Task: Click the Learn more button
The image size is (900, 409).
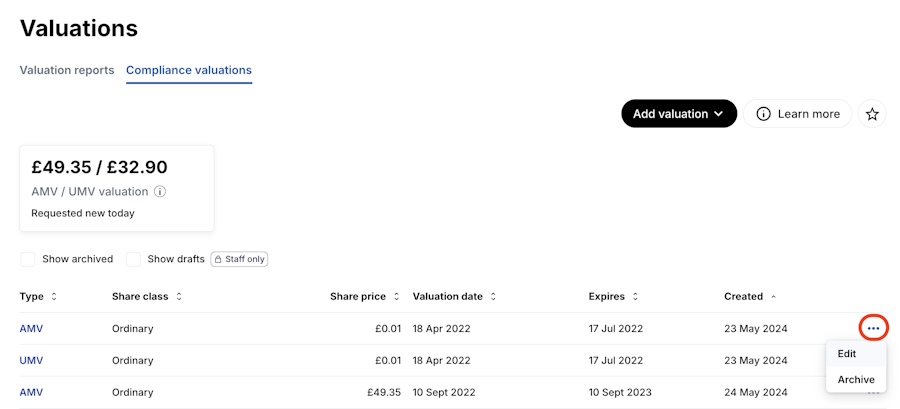Action: click(798, 114)
